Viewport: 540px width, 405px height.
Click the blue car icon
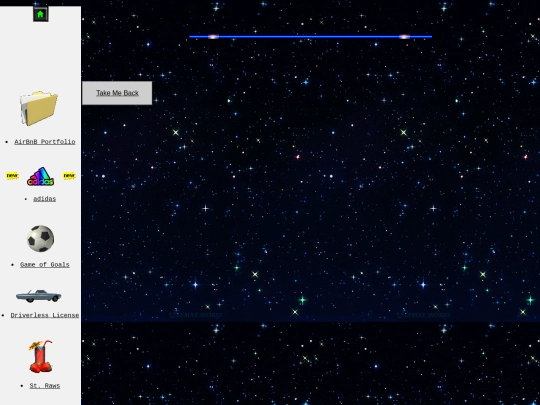(39, 296)
